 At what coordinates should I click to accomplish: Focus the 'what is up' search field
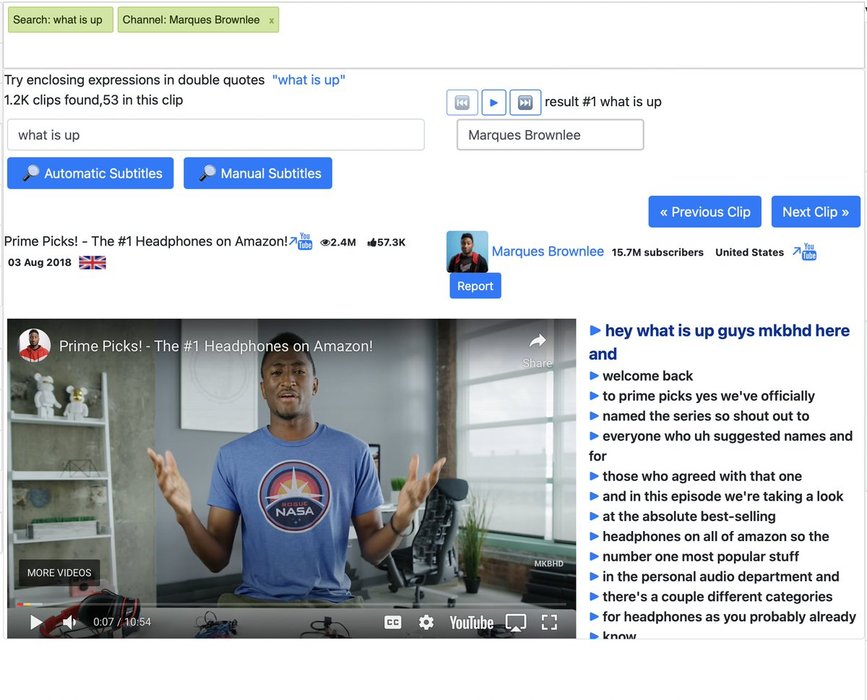click(x=216, y=135)
